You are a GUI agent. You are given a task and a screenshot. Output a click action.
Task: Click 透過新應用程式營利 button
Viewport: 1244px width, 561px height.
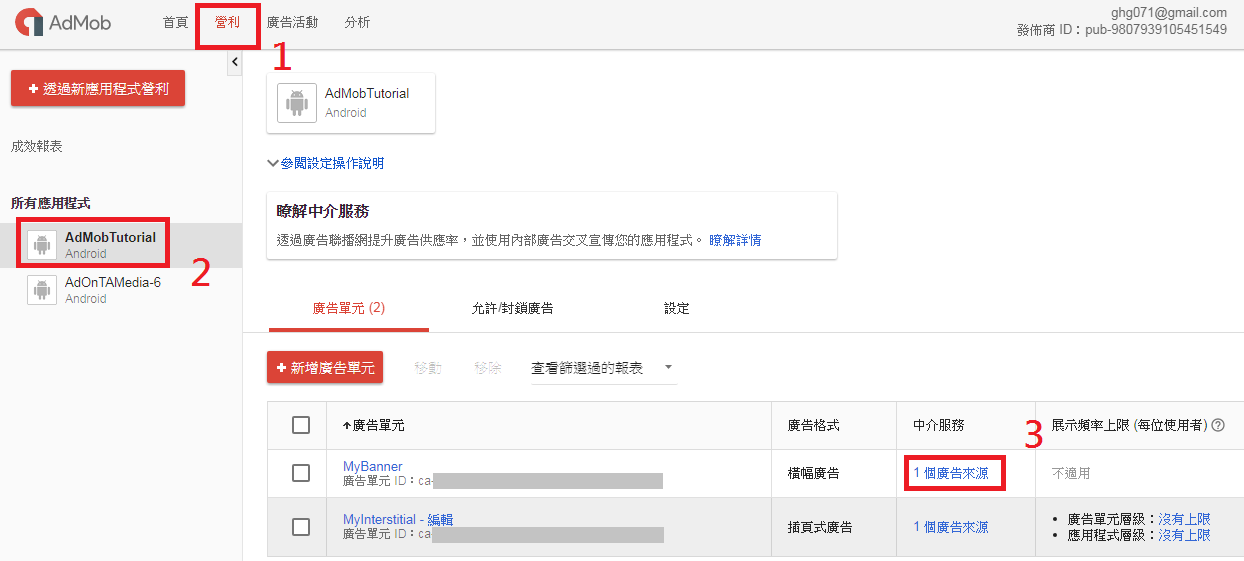tap(98, 88)
